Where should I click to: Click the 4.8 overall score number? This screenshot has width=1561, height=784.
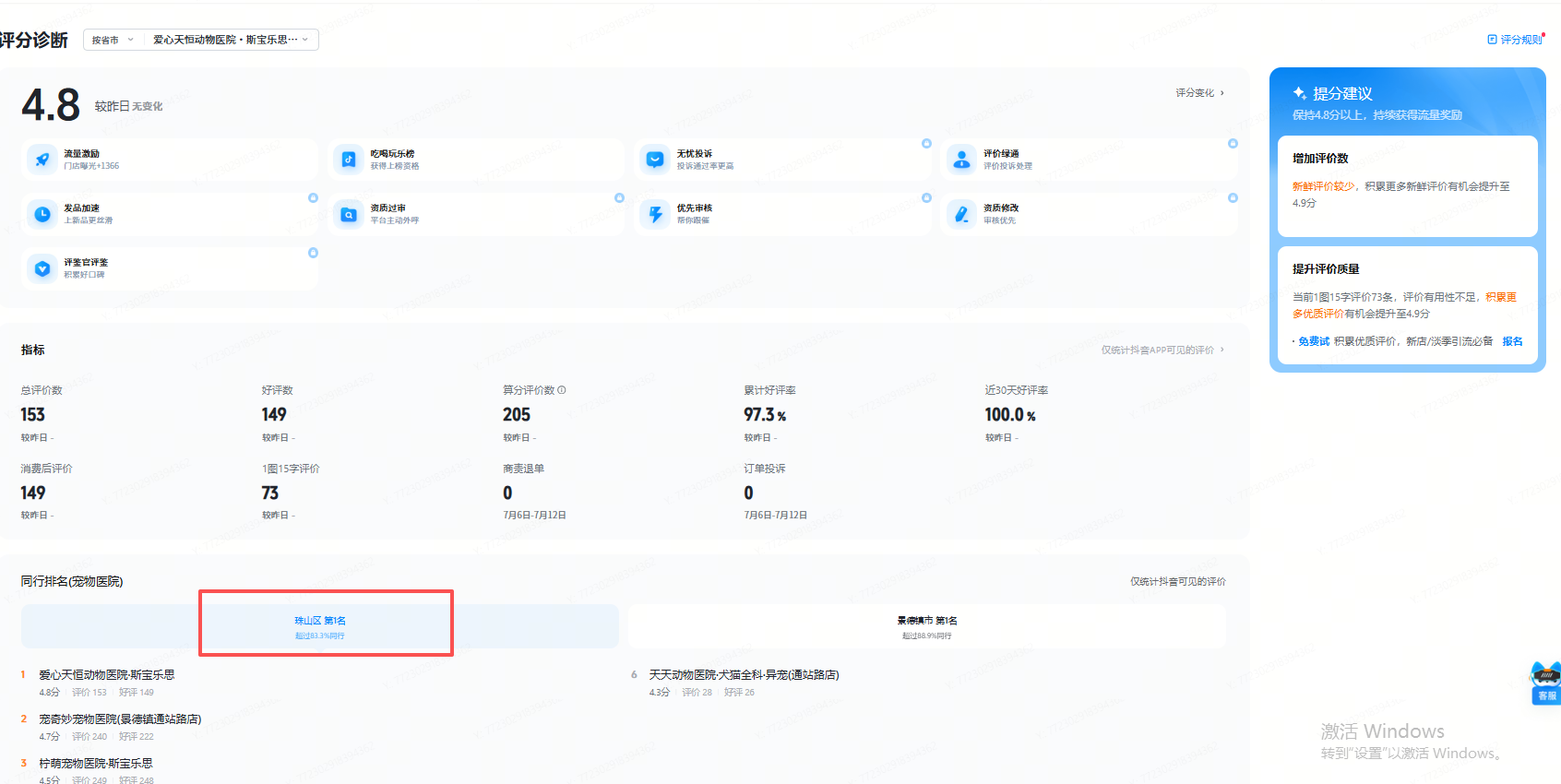point(51,105)
